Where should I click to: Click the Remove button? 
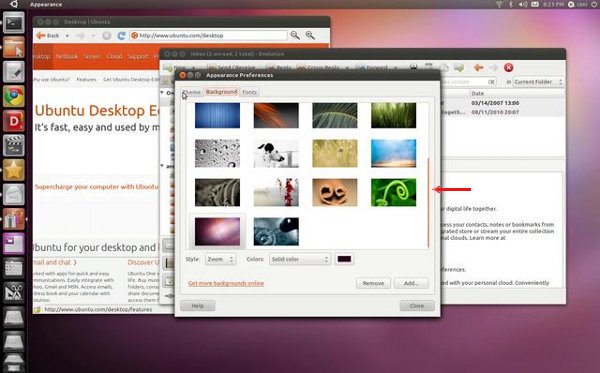[x=373, y=283]
